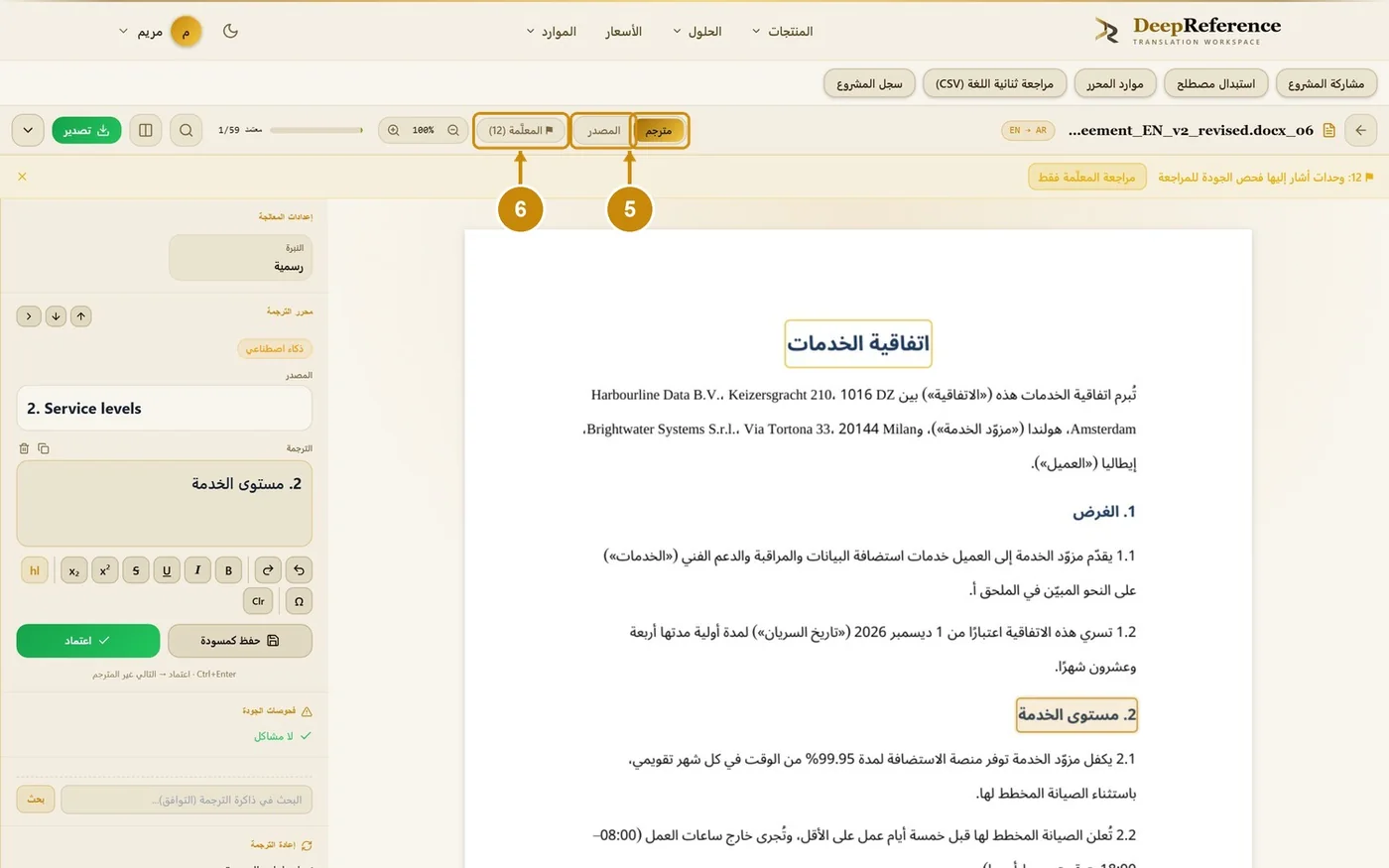
Task: Open the مريم user account menu
Action: [x=160, y=32]
